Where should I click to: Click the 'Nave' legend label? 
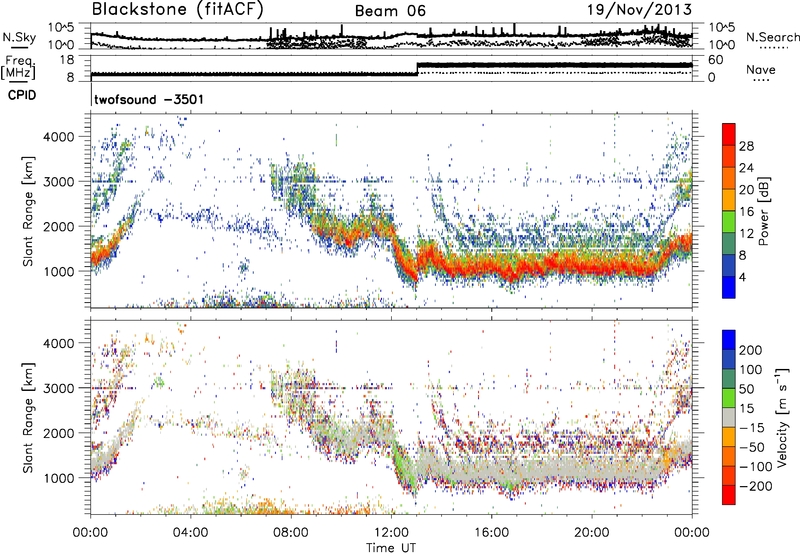(x=761, y=69)
